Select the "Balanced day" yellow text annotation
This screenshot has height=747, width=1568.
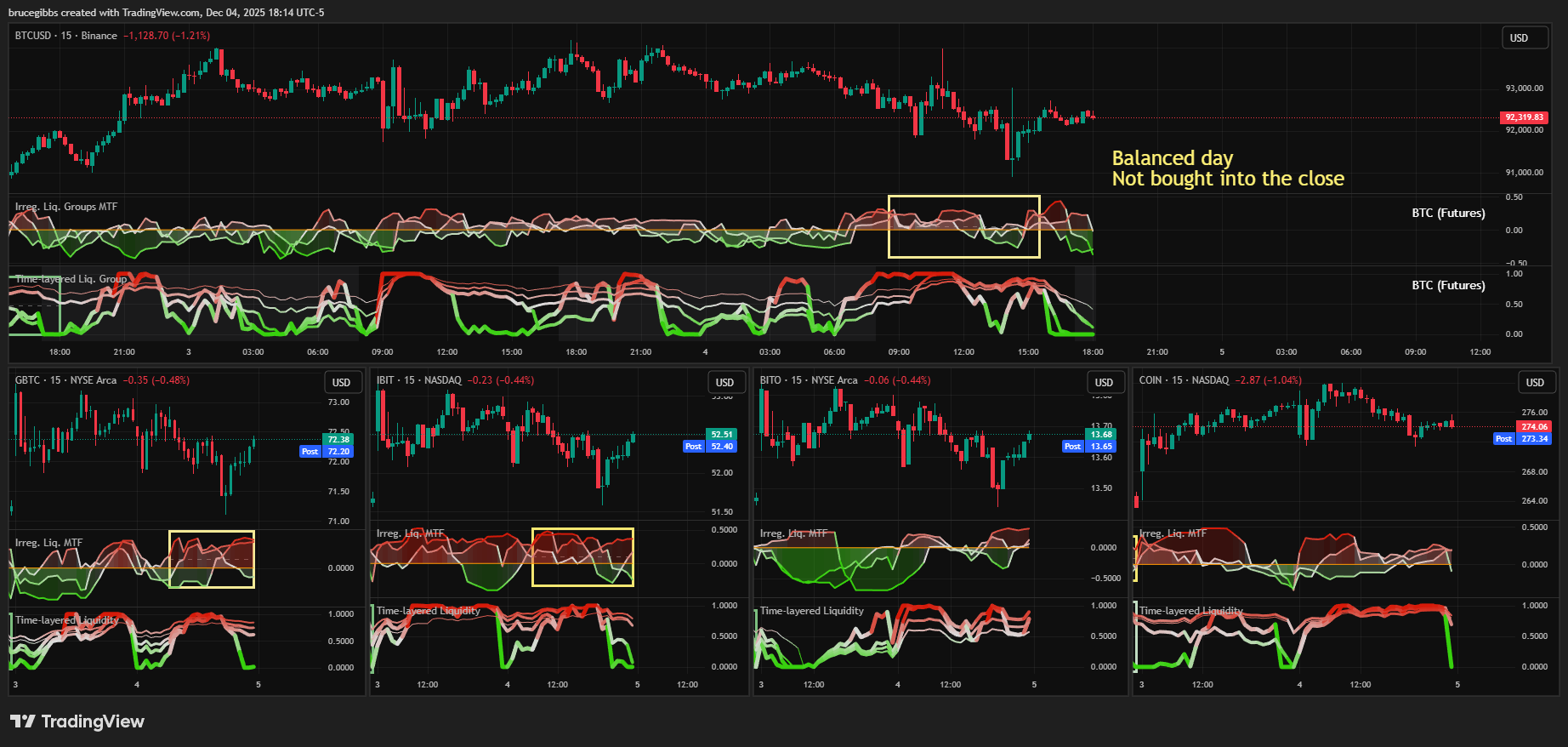pos(1172,158)
